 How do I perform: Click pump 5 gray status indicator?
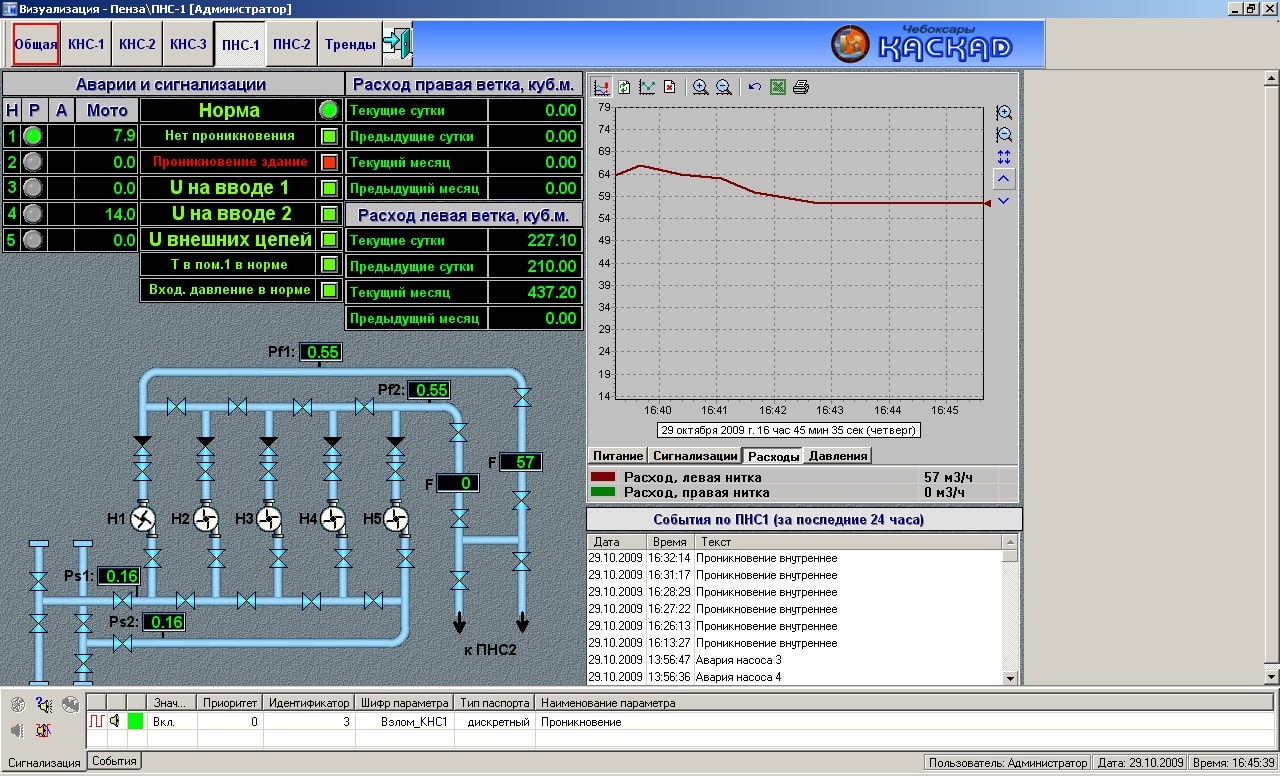(x=33, y=240)
